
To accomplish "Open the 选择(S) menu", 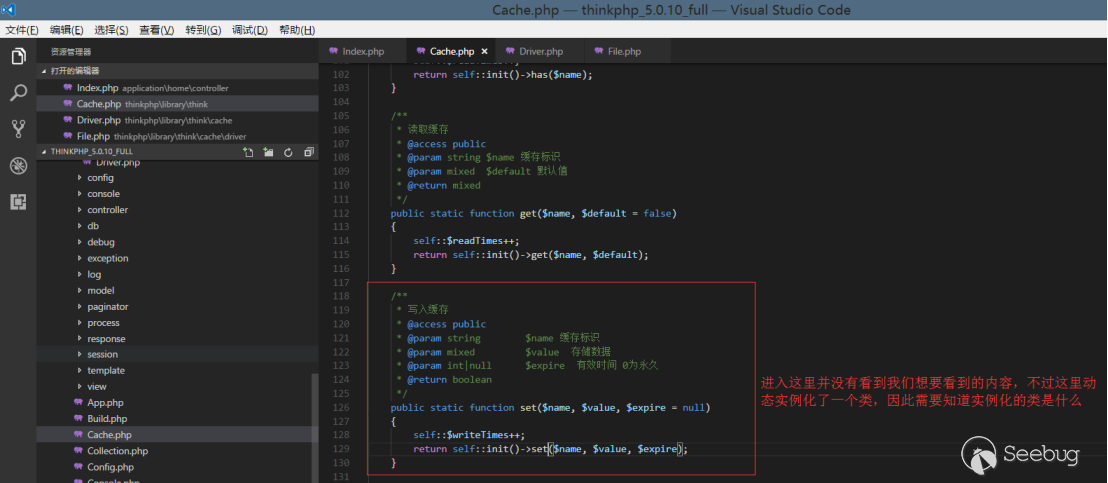I will (x=112, y=30).
